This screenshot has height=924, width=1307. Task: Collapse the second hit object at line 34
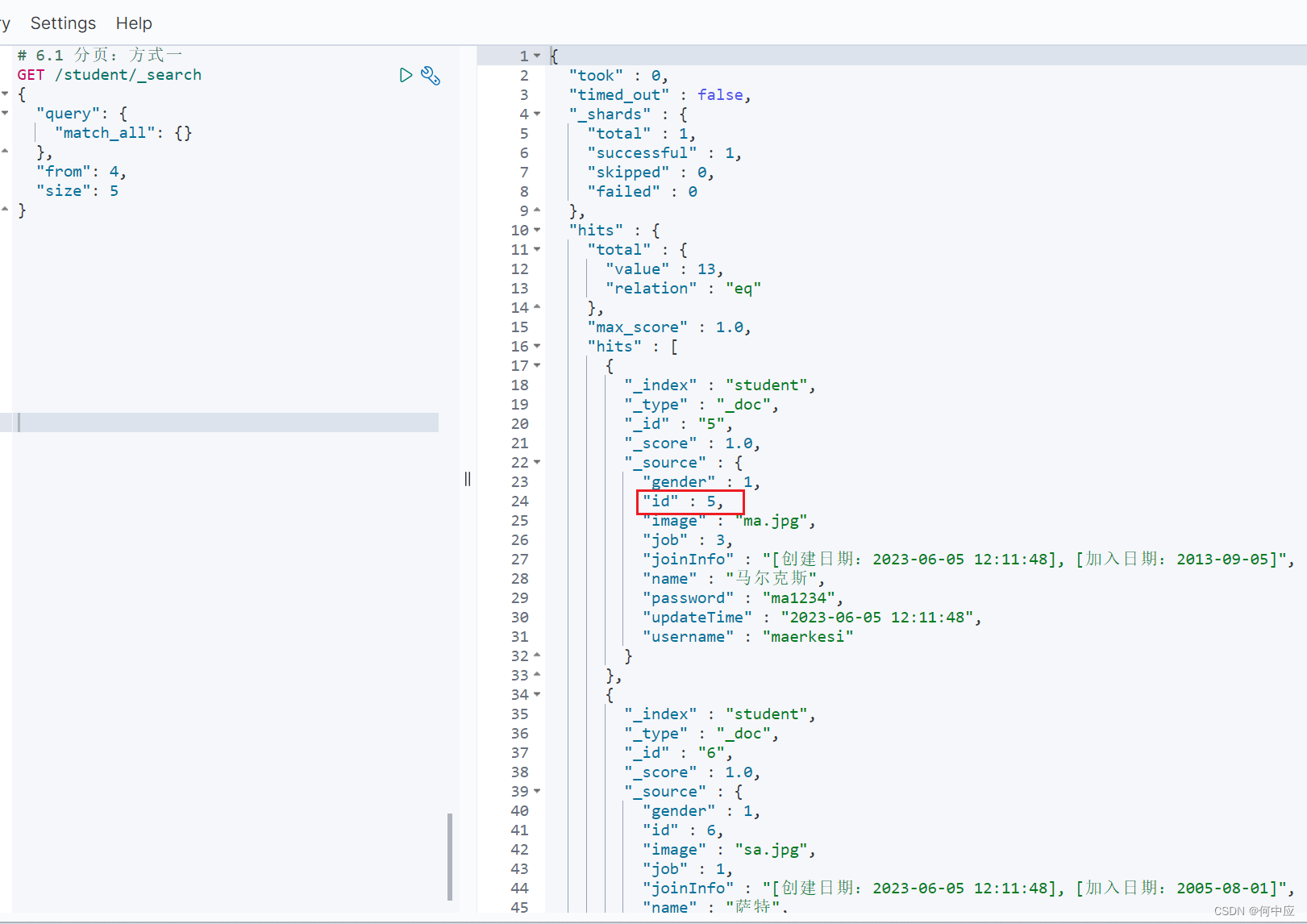click(537, 694)
